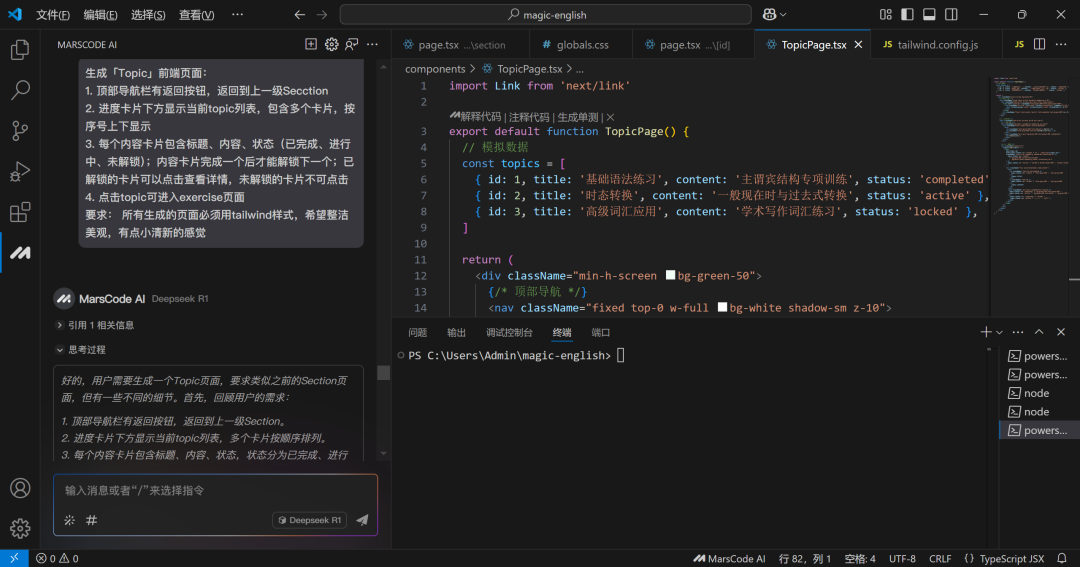
Task: Open the Run and Debug view
Action: coord(20,172)
